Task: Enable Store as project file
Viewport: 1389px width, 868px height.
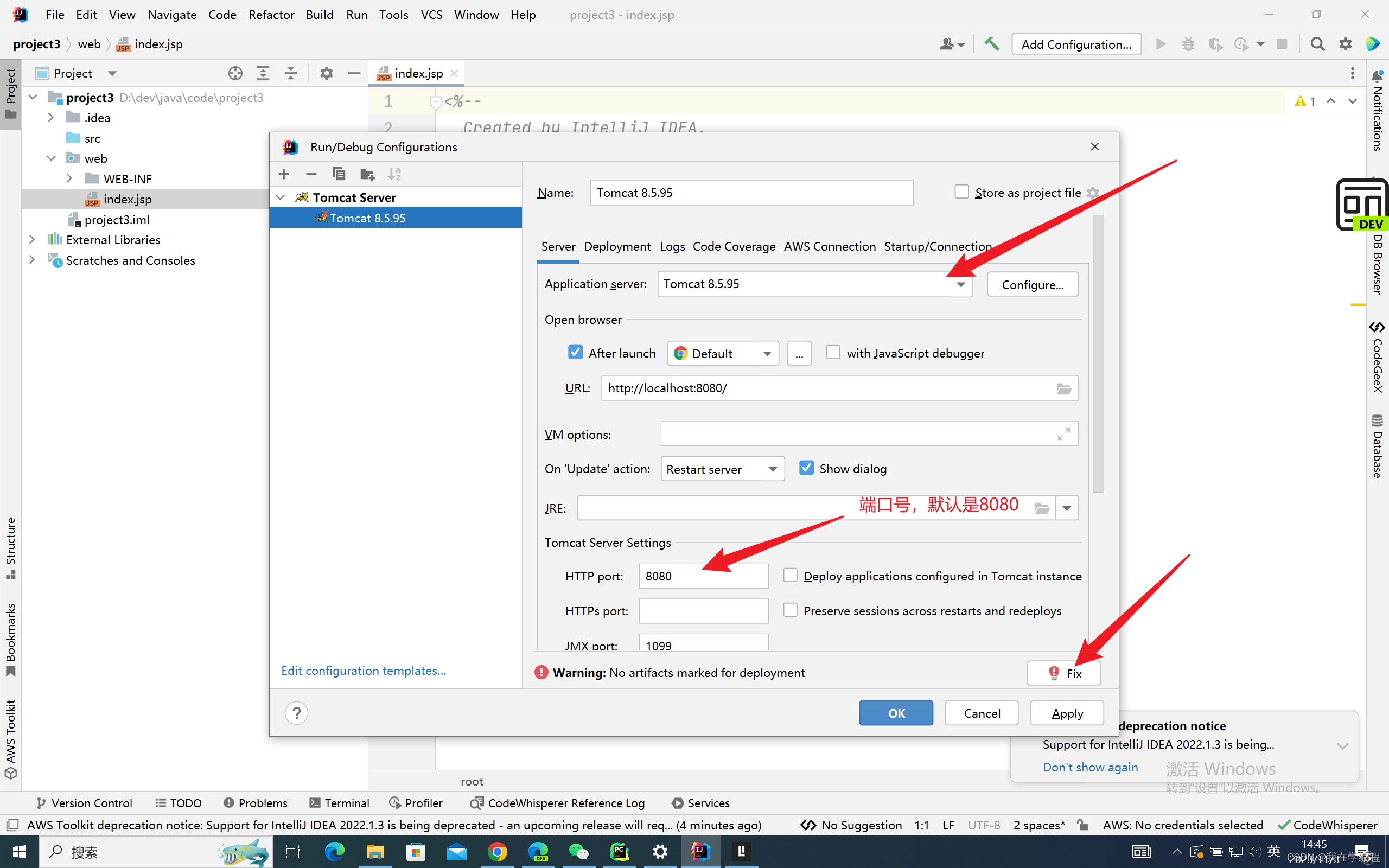Action: click(x=961, y=192)
